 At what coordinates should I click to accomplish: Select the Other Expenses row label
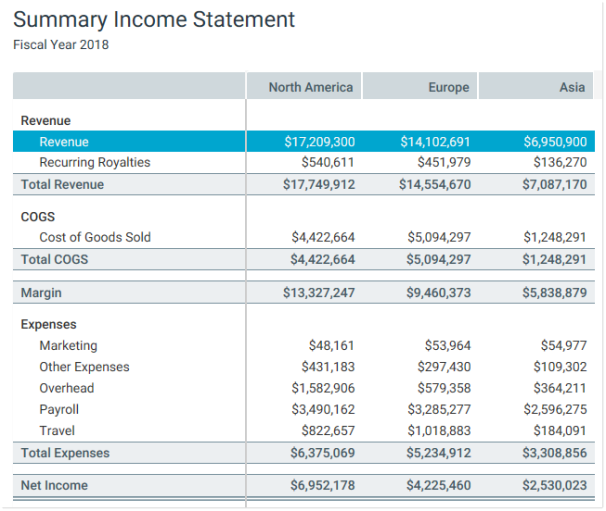[83, 367]
